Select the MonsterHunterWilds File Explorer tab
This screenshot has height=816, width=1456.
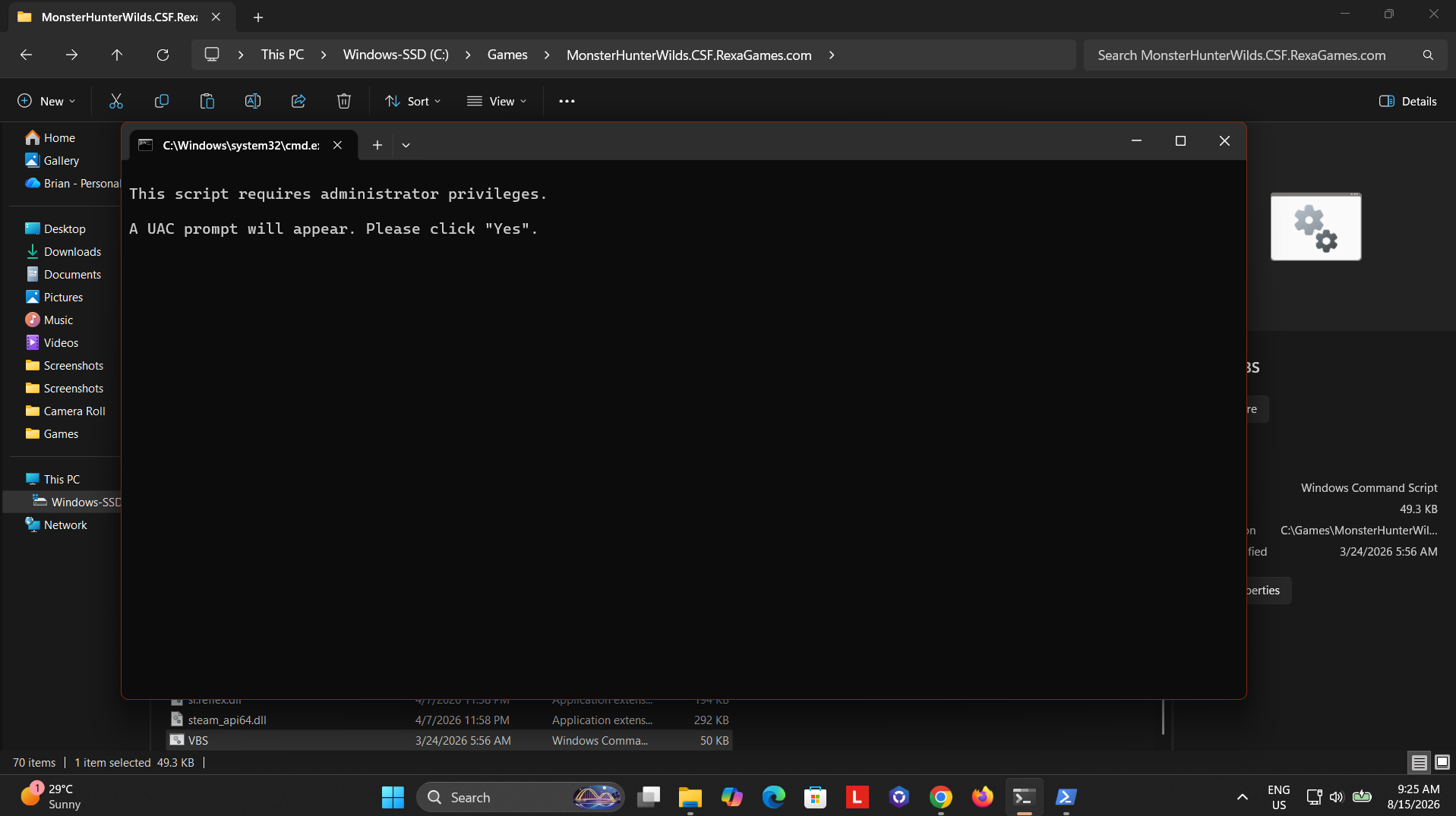coord(122,17)
